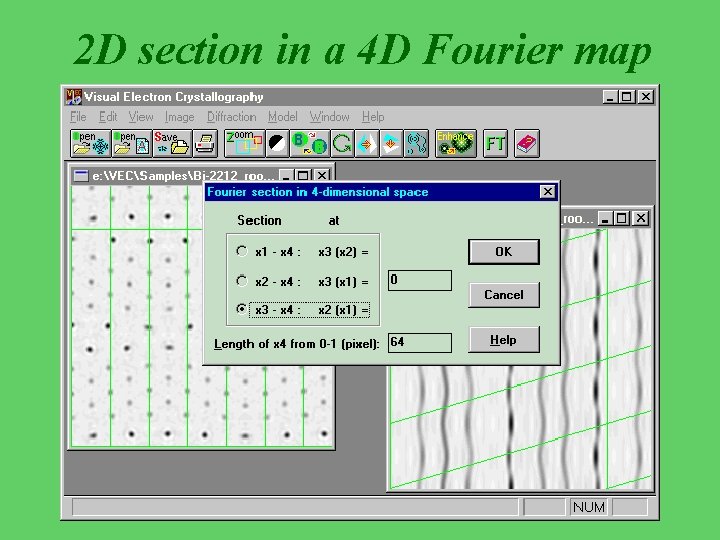Open the red help book icon
720x540 pixels.
point(527,143)
